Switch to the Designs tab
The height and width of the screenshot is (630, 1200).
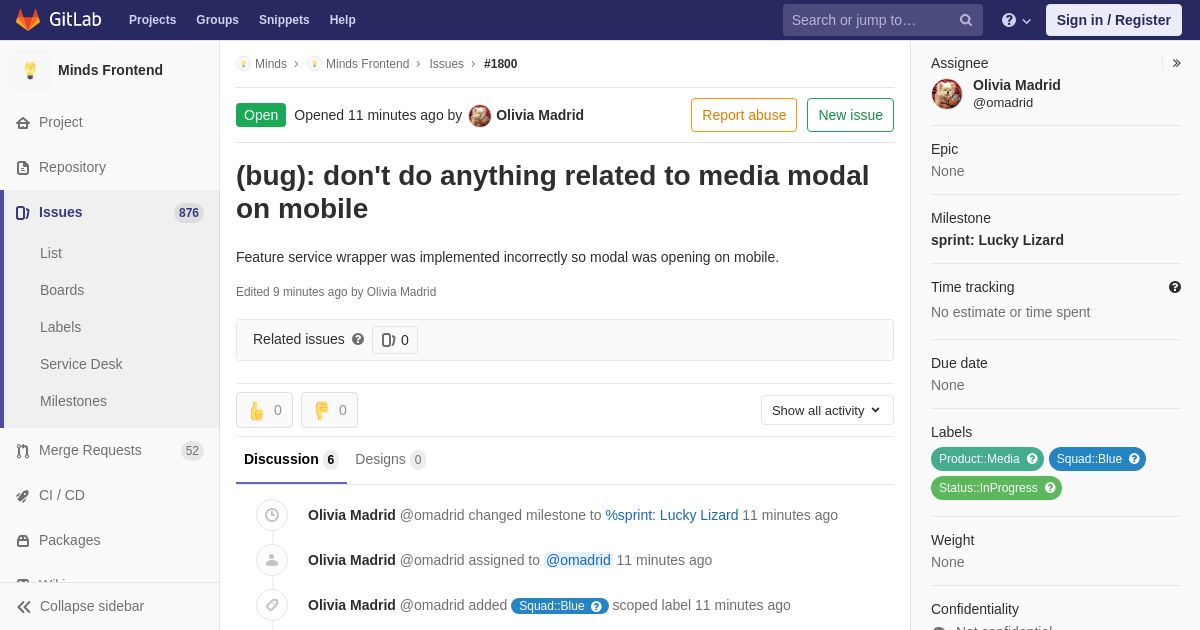tap(390, 459)
